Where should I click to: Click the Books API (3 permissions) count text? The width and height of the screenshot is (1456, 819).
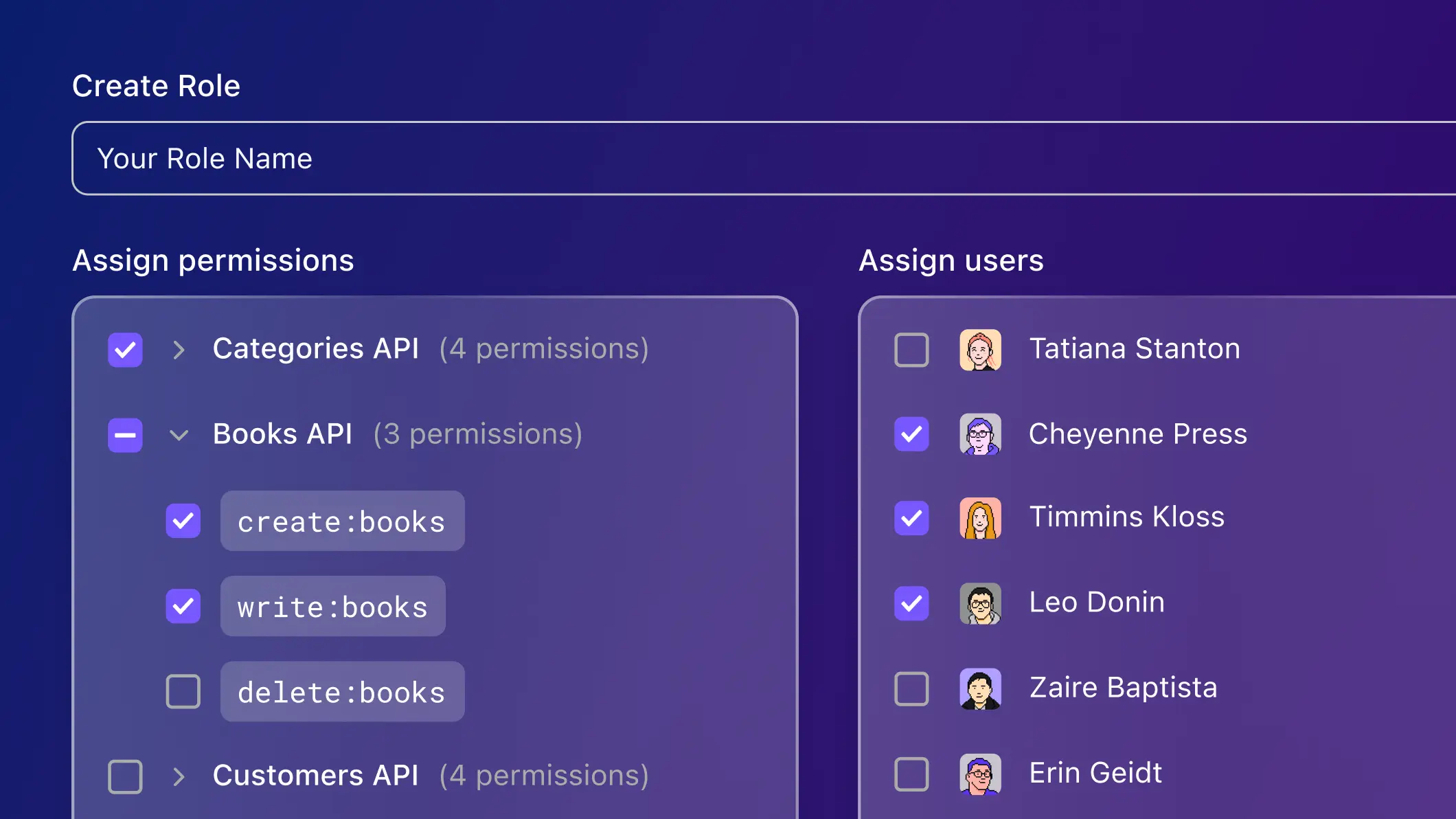pyautogui.click(x=478, y=434)
